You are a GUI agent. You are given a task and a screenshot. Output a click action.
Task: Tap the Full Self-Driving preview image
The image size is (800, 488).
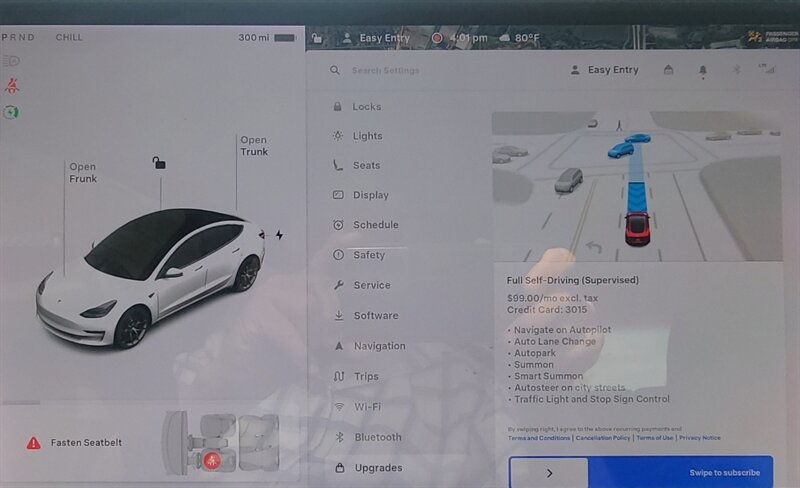[x=637, y=186]
